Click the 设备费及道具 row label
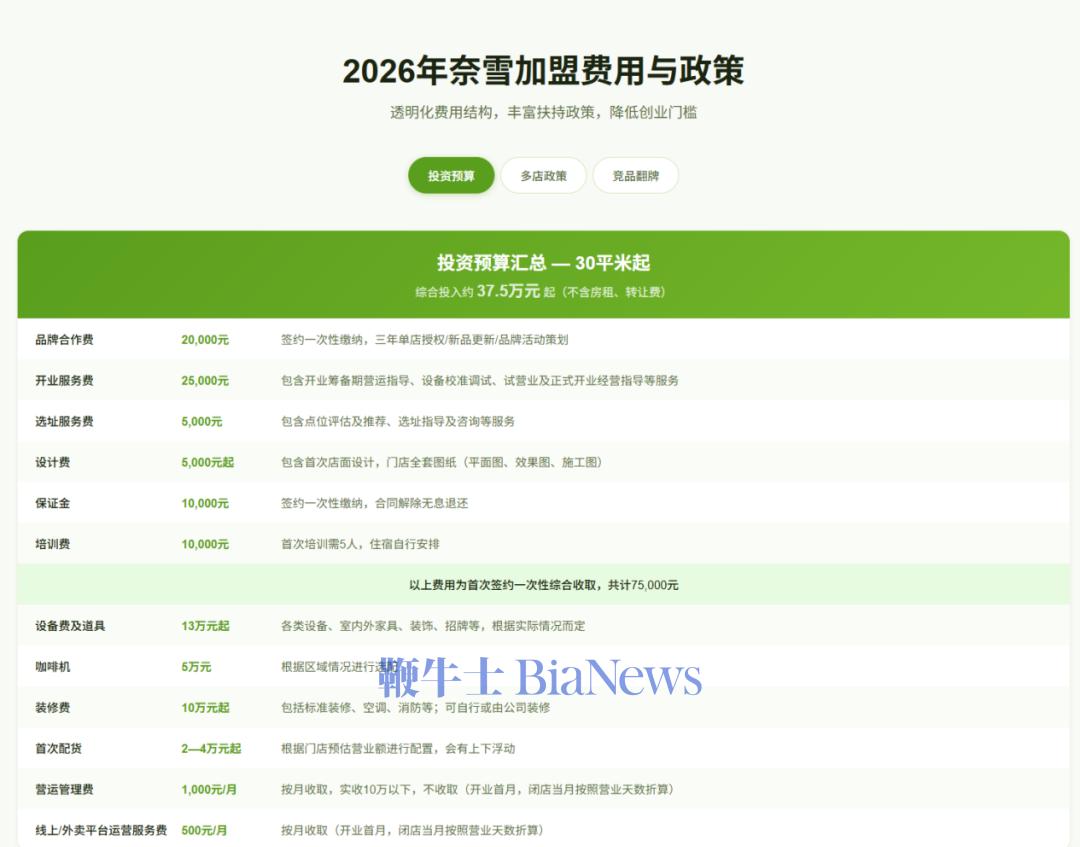Viewport: 1080px width, 847px height. 70,626
